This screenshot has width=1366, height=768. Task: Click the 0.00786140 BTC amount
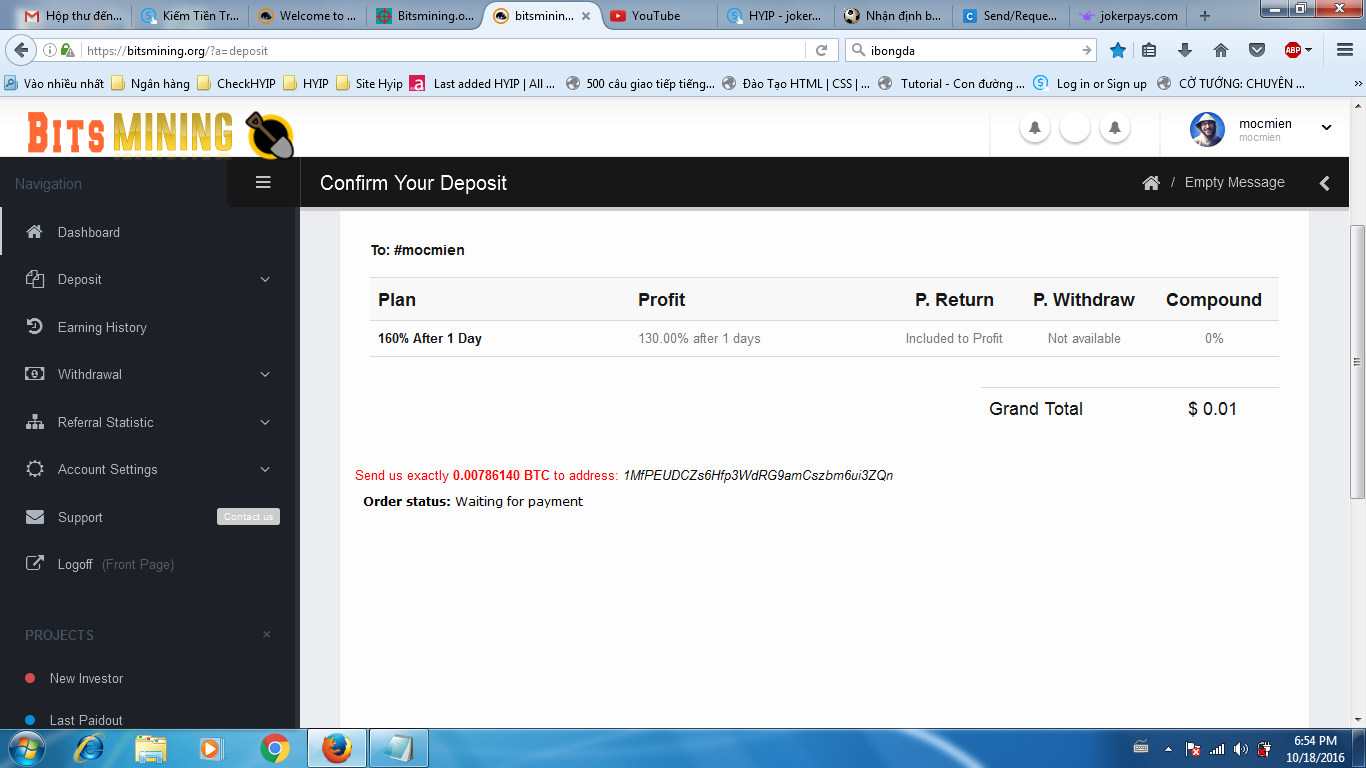click(501, 475)
